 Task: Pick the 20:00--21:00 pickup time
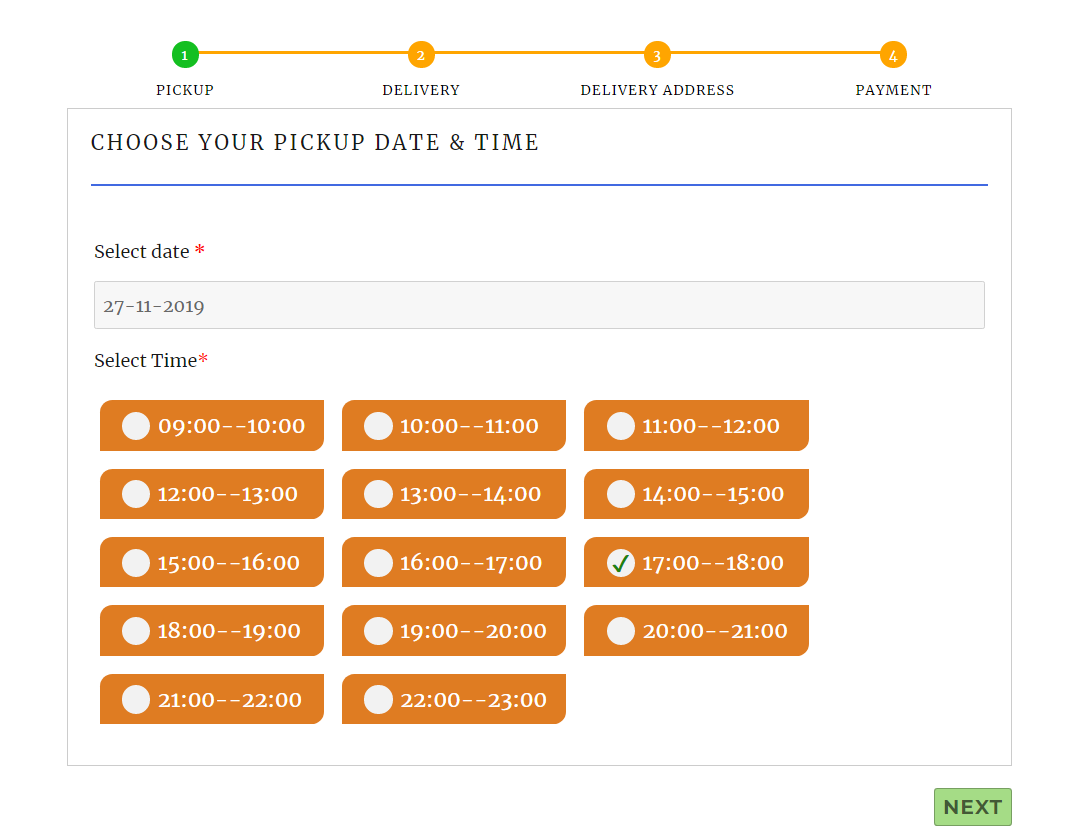point(696,630)
